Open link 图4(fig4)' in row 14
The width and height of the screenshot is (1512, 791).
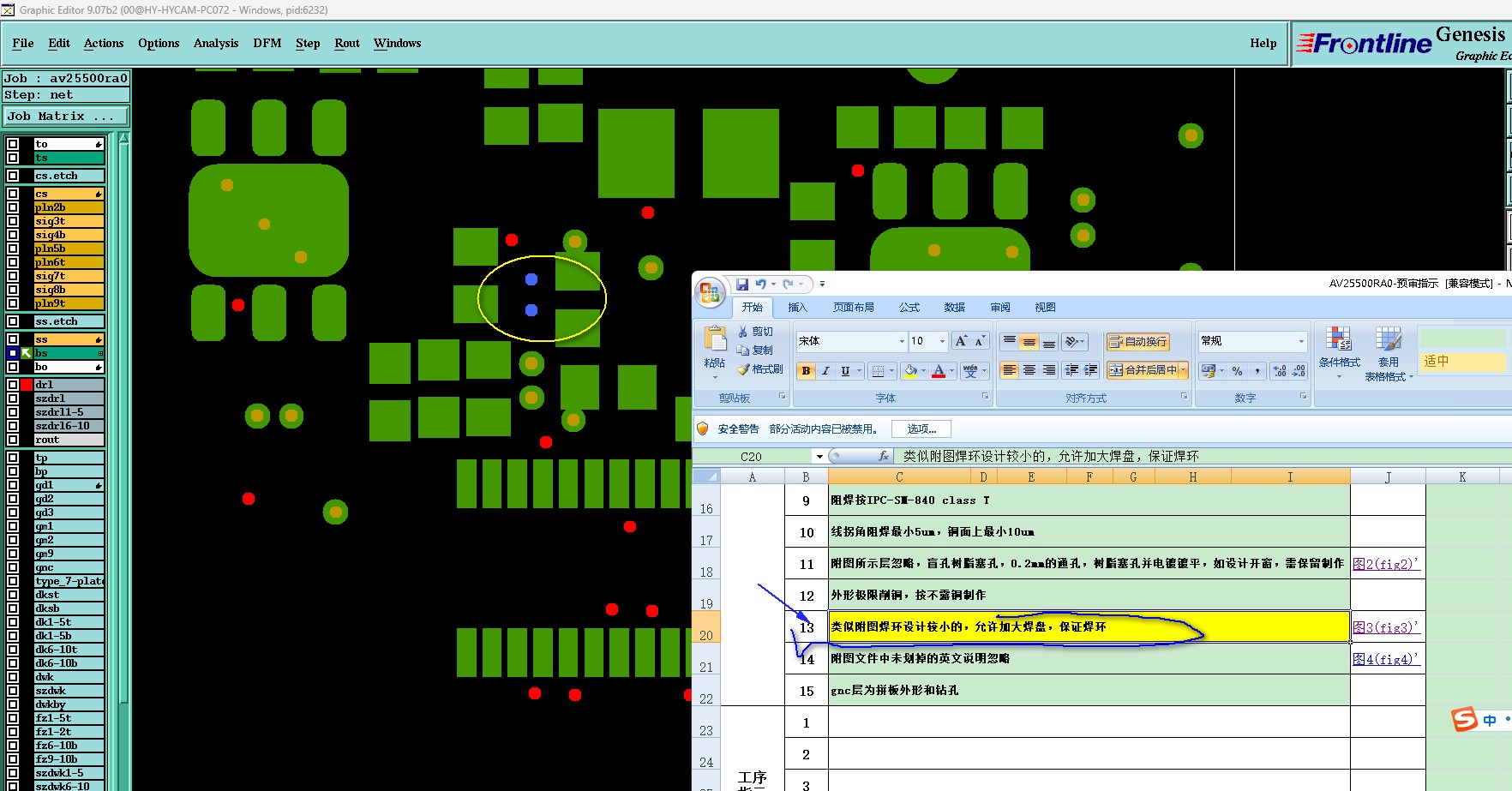pos(1386,659)
